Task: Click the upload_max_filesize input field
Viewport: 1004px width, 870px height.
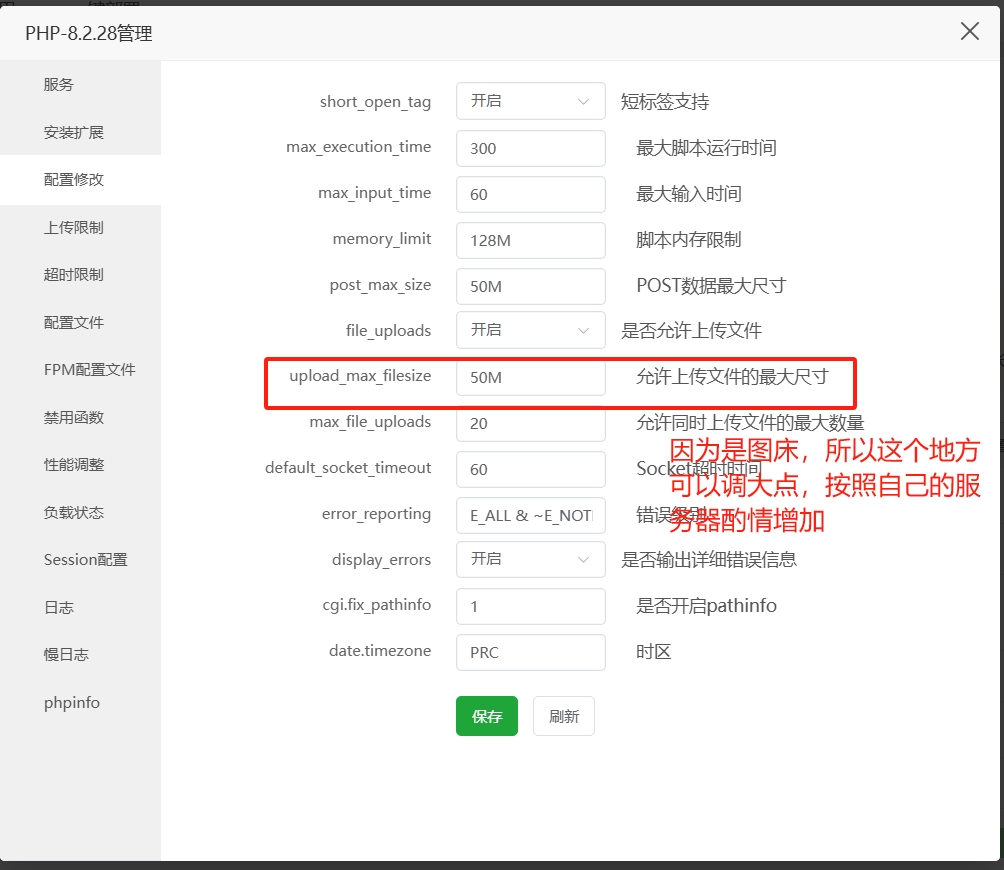Action: [530, 378]
